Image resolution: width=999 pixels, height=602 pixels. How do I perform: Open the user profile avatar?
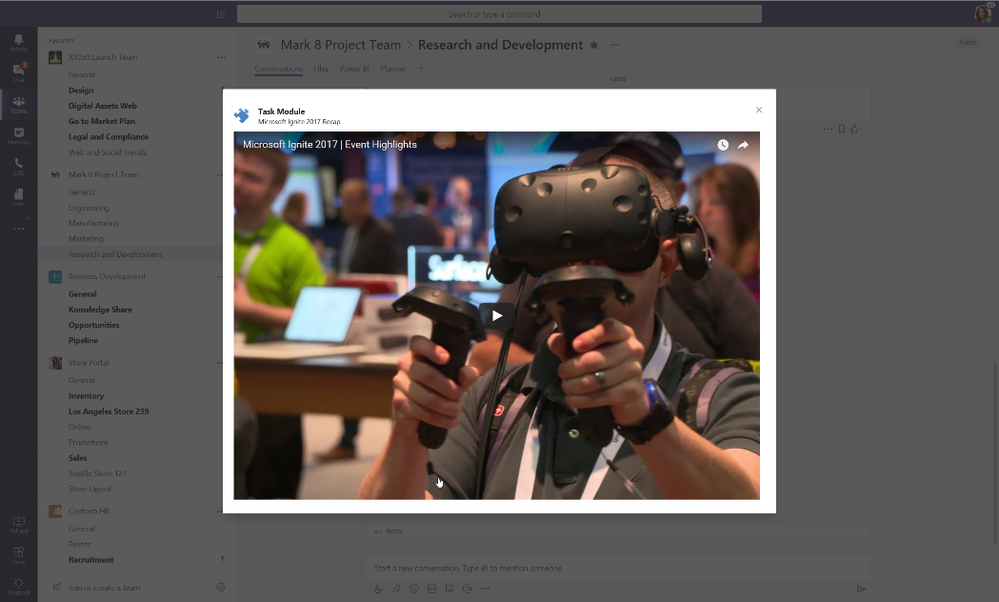[982, 14]
